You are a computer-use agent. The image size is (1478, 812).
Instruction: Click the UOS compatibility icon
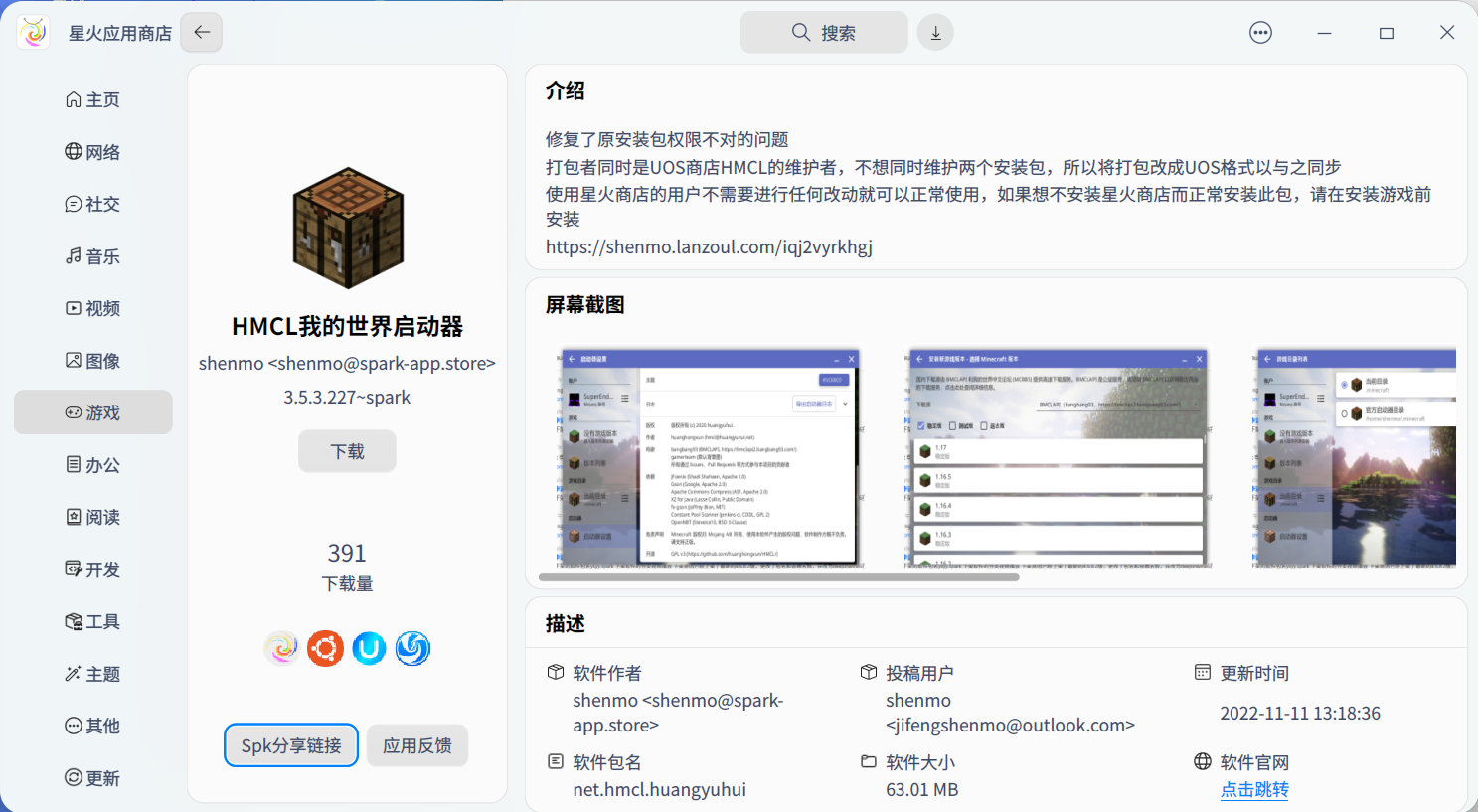pyautogui.click(x=369, y=648)
